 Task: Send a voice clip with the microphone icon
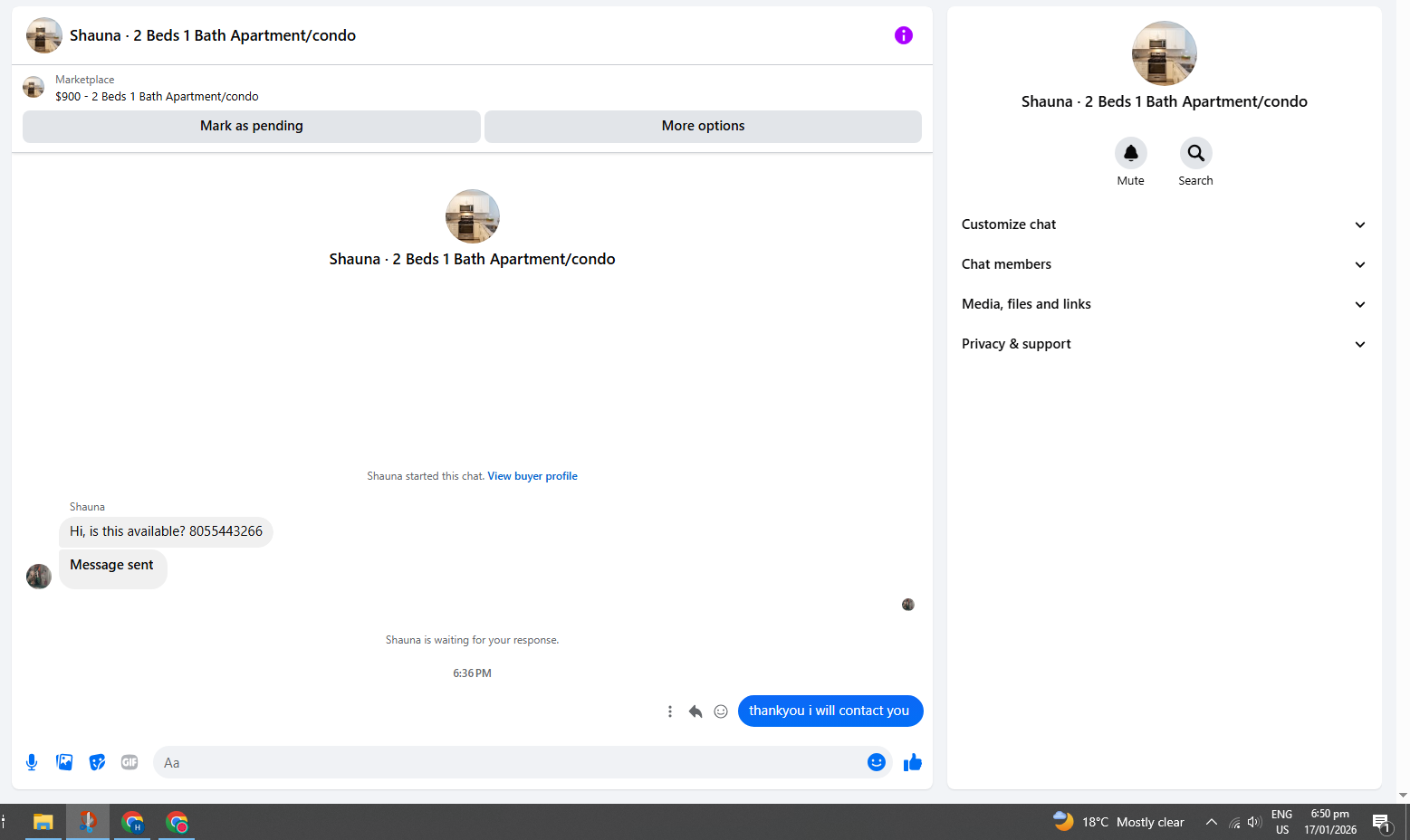pos(32,762)
